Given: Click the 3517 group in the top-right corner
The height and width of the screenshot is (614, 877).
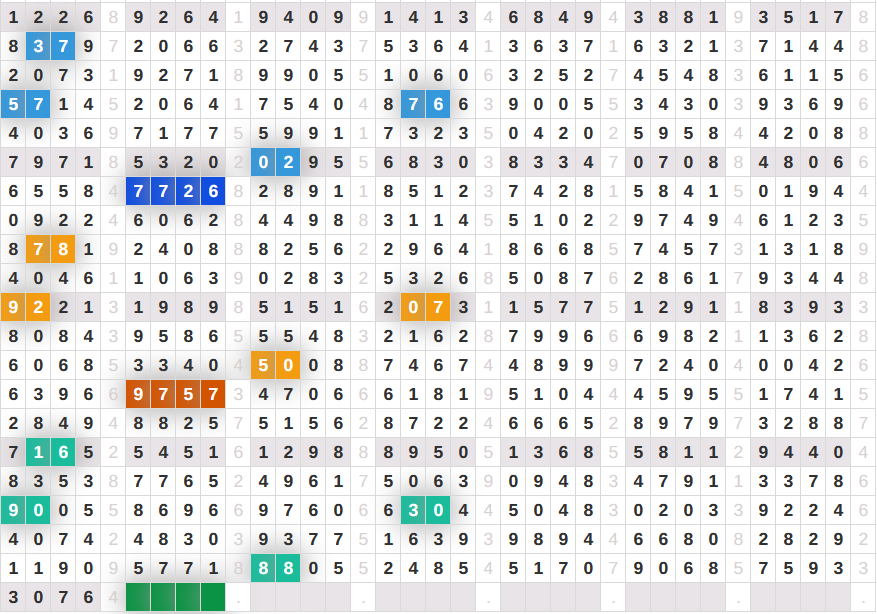Looking at the screenshot, I should (x=800, y=17).
